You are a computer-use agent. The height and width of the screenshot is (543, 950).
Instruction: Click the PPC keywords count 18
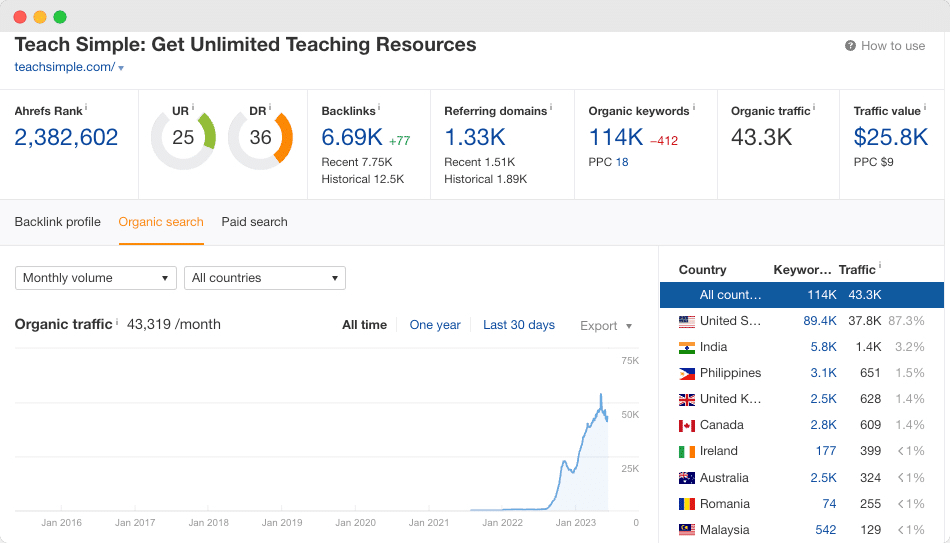point(622,162)
